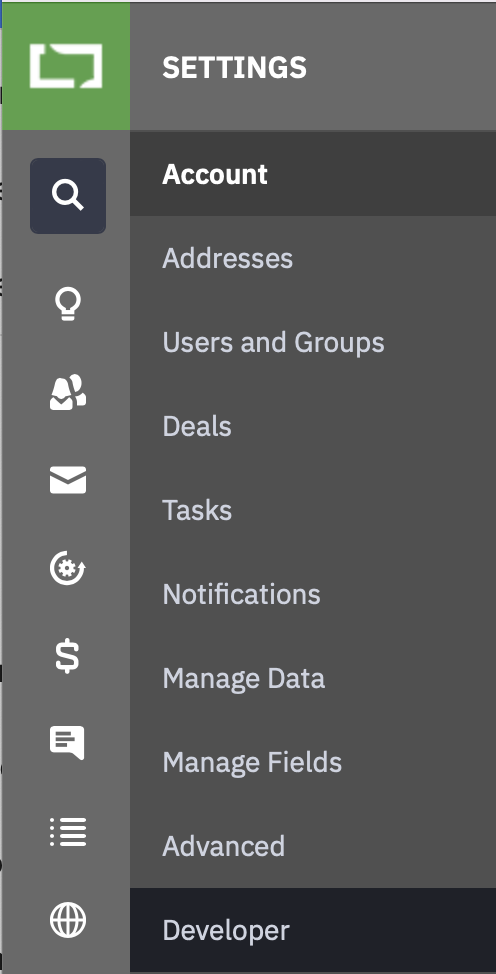This screenshot has width=496, height=974.
Task: Choose Manage Data option
Action: pyautogui.click(x=313, y=678)
